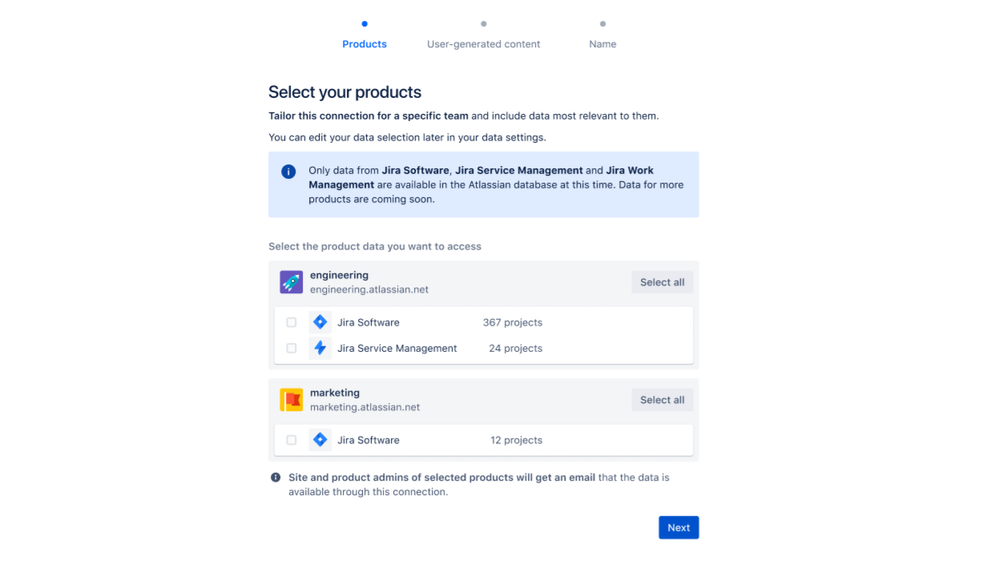Click the marketing.atlassian.net site URL
This screenshot has width=999, height=565.
click(x=365, y=407)
